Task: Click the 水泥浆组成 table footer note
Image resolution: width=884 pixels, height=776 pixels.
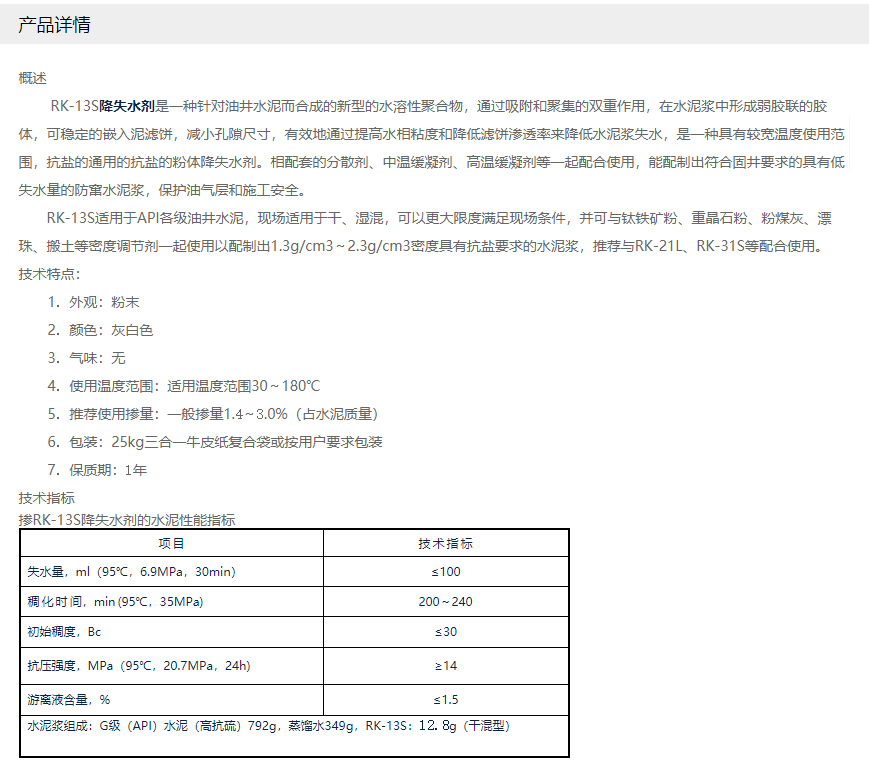Action: tap(269, 727)
